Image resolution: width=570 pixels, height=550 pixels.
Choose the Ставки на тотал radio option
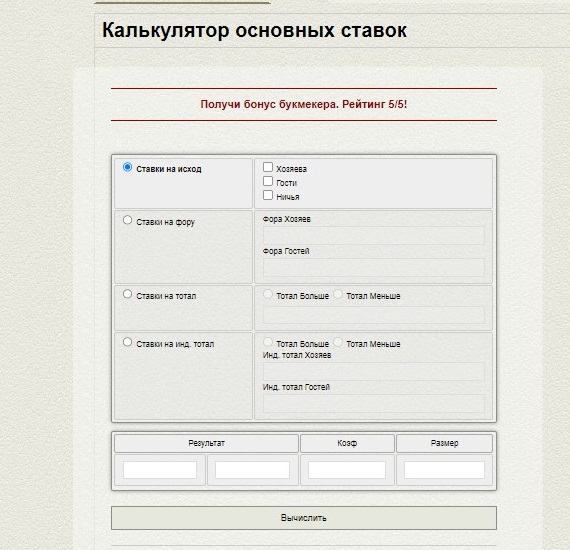127,294
